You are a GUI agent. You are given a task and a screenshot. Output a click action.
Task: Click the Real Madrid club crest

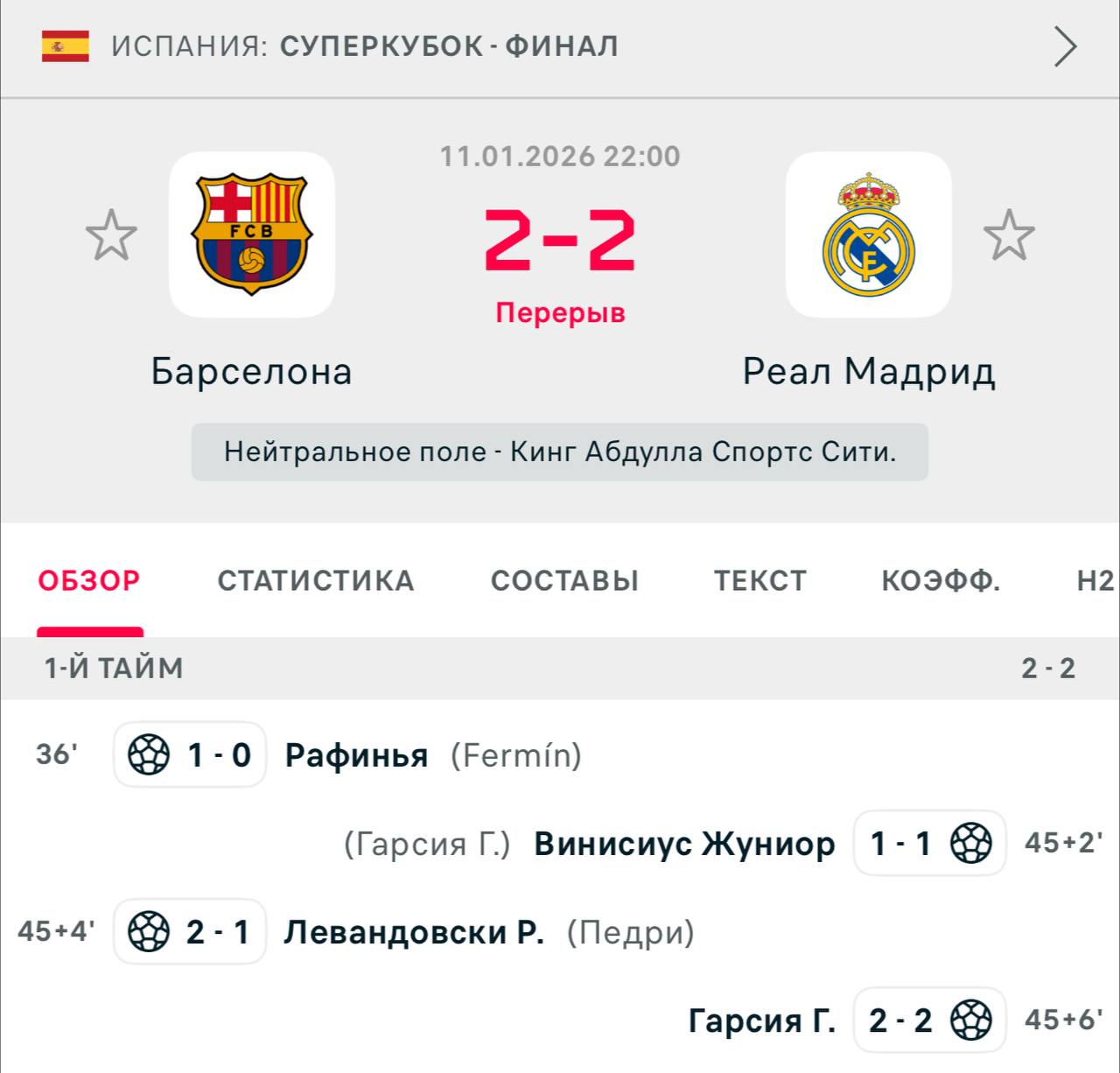pos(868,235)
